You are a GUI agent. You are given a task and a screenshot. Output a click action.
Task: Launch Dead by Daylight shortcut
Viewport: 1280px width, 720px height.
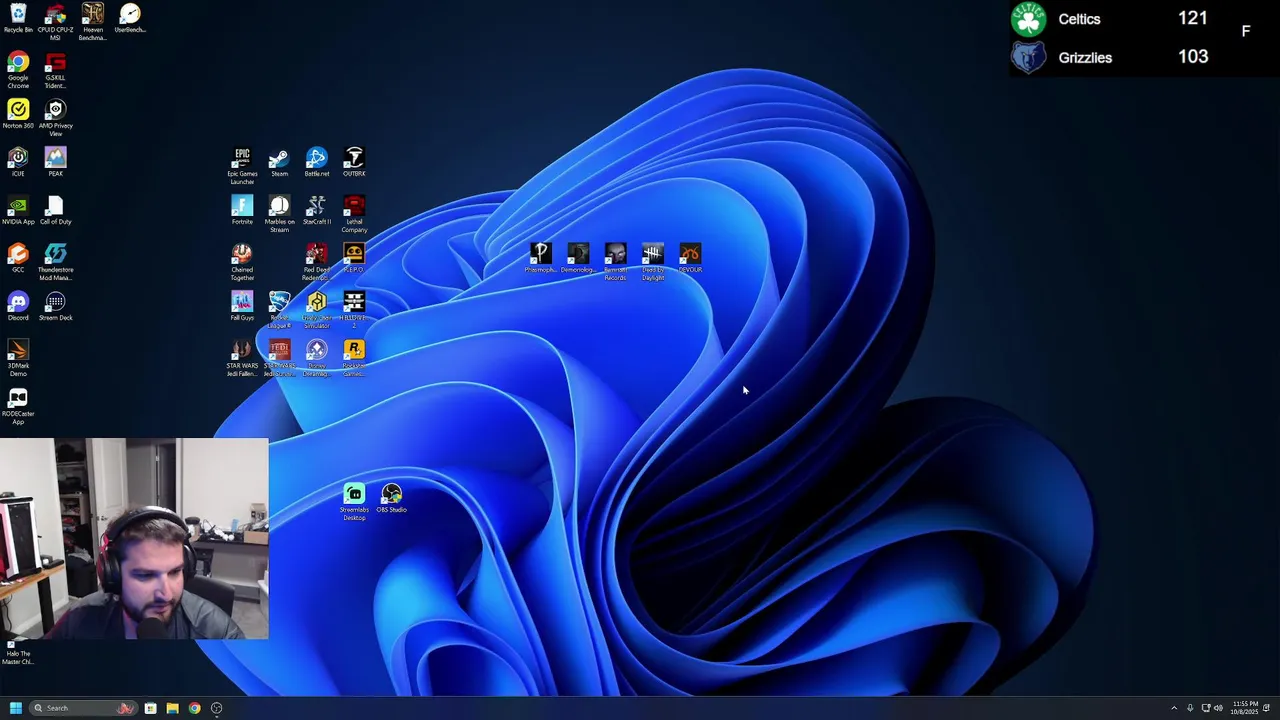click(x=653, y=262)
